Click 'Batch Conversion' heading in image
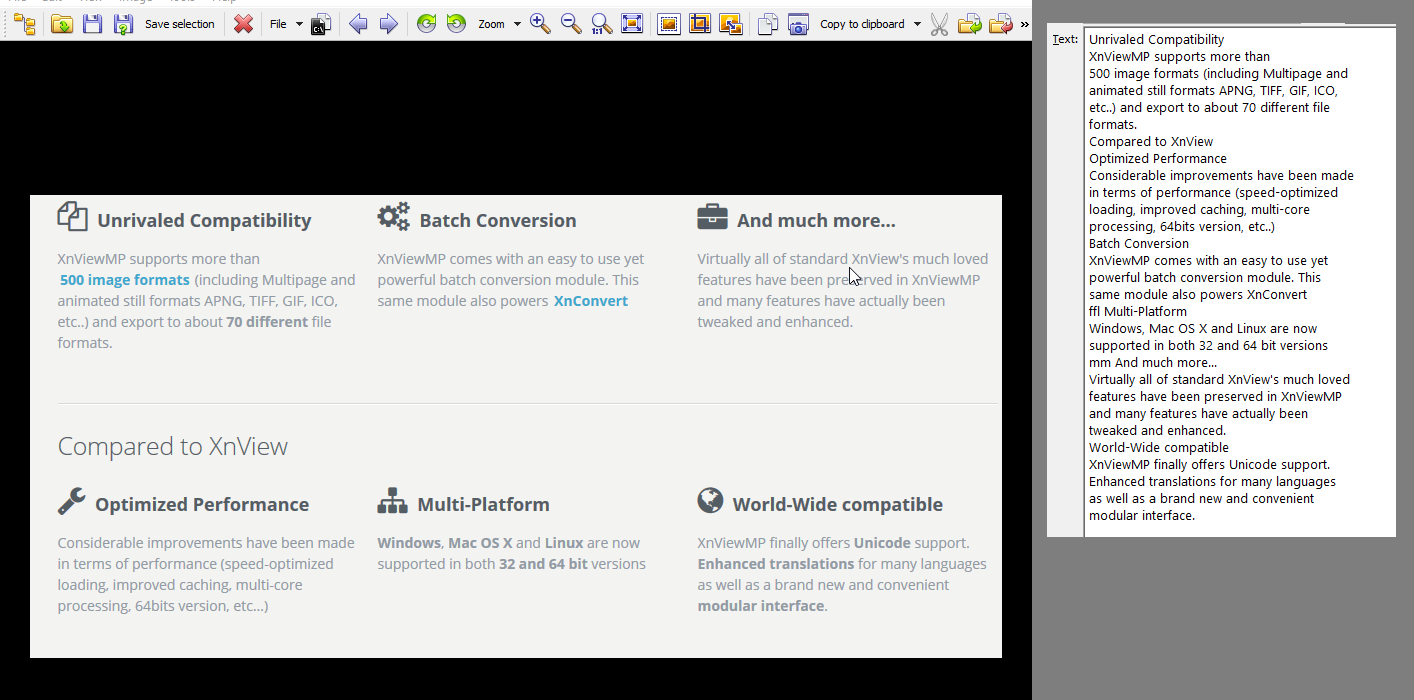The width and height of the screenshot is (1414, 700). [x=498, y=221]
